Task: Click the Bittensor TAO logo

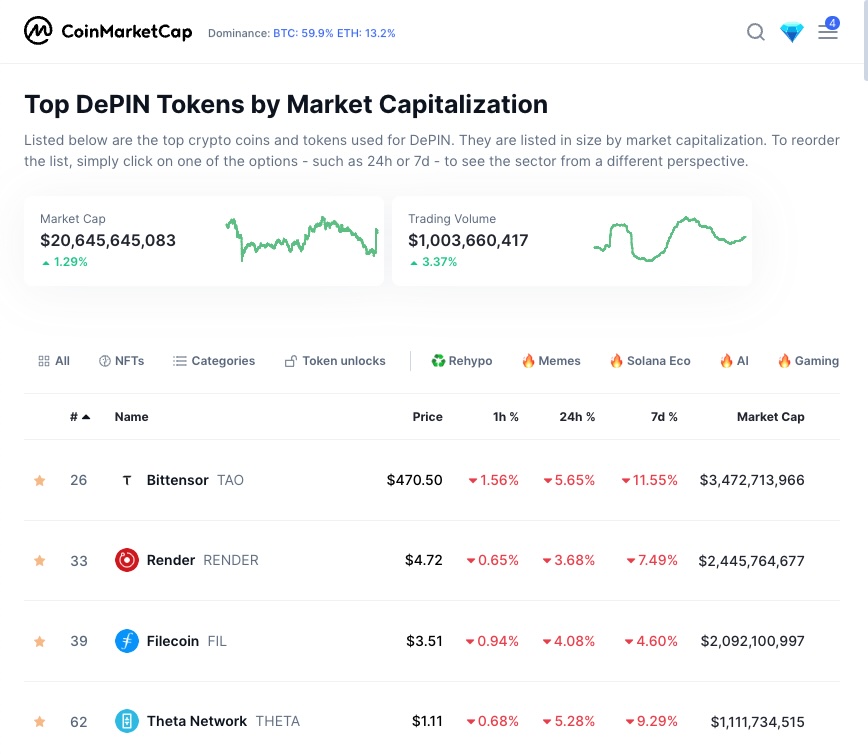Action: click(x=127, y=480)
